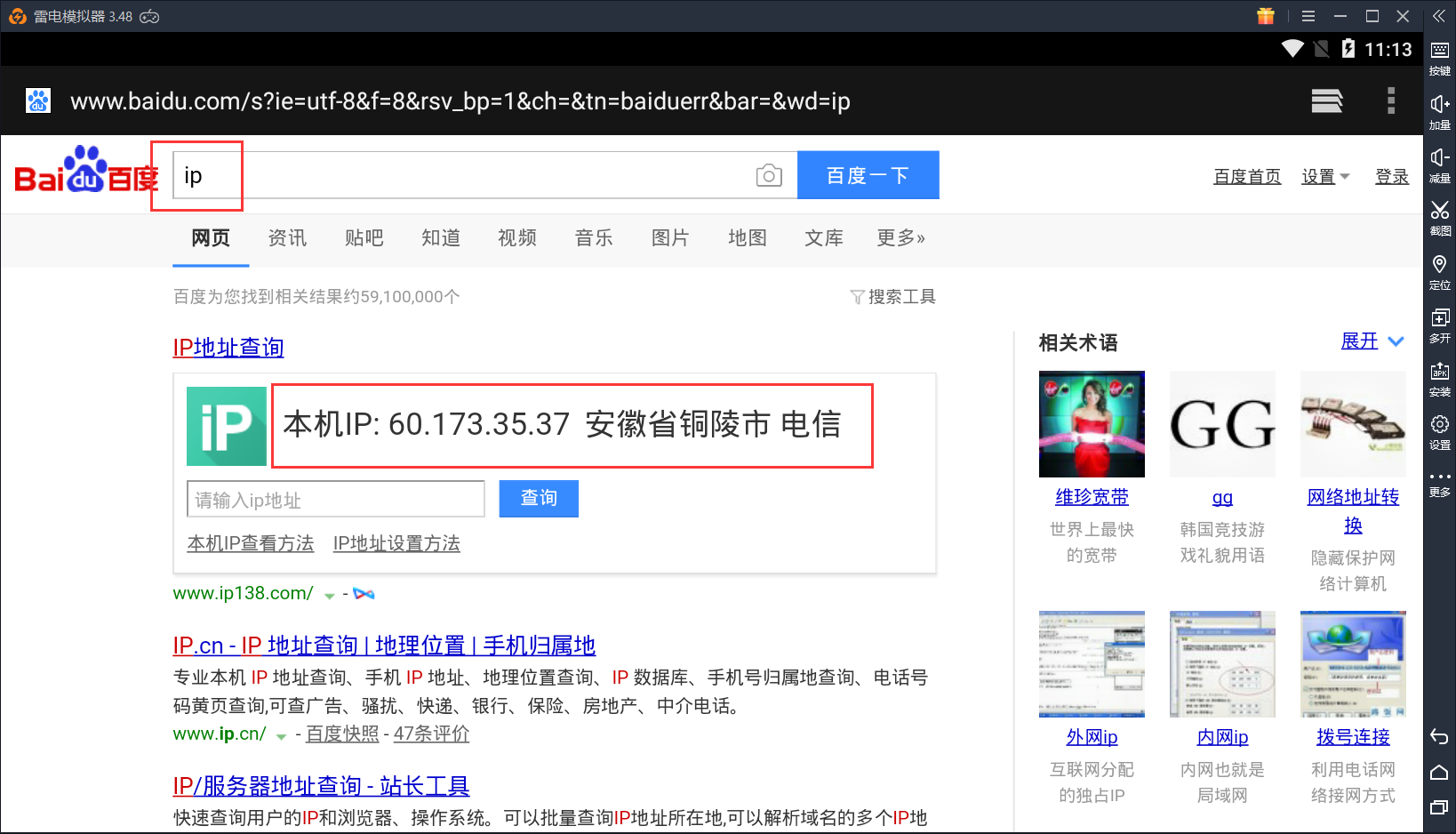This screenshot has height=834, width=1456.
Task: Open 百度快照 link
Action: (x=342, y=734)
